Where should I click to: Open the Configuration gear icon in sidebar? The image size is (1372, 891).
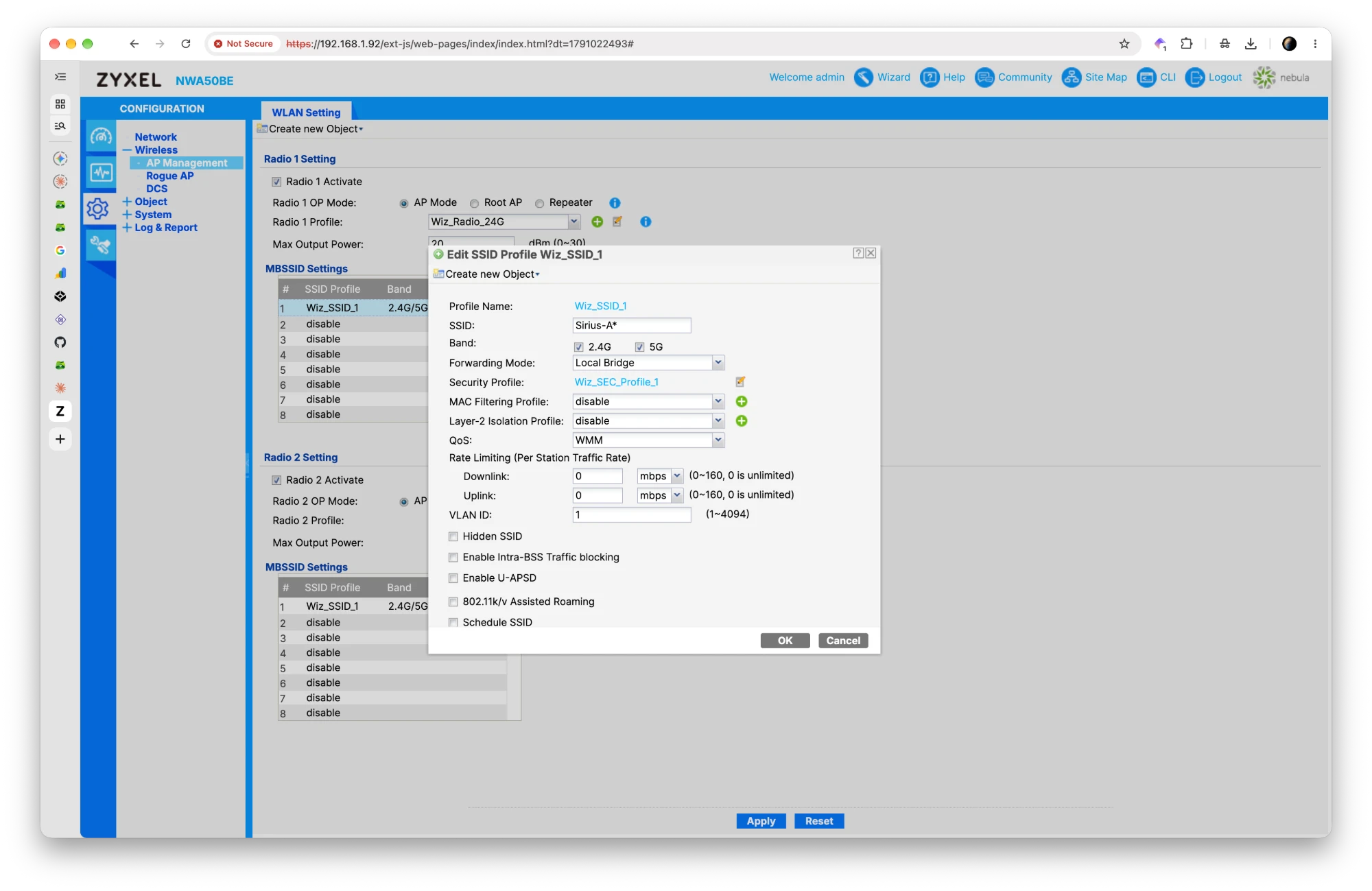[x=98, y=209]
